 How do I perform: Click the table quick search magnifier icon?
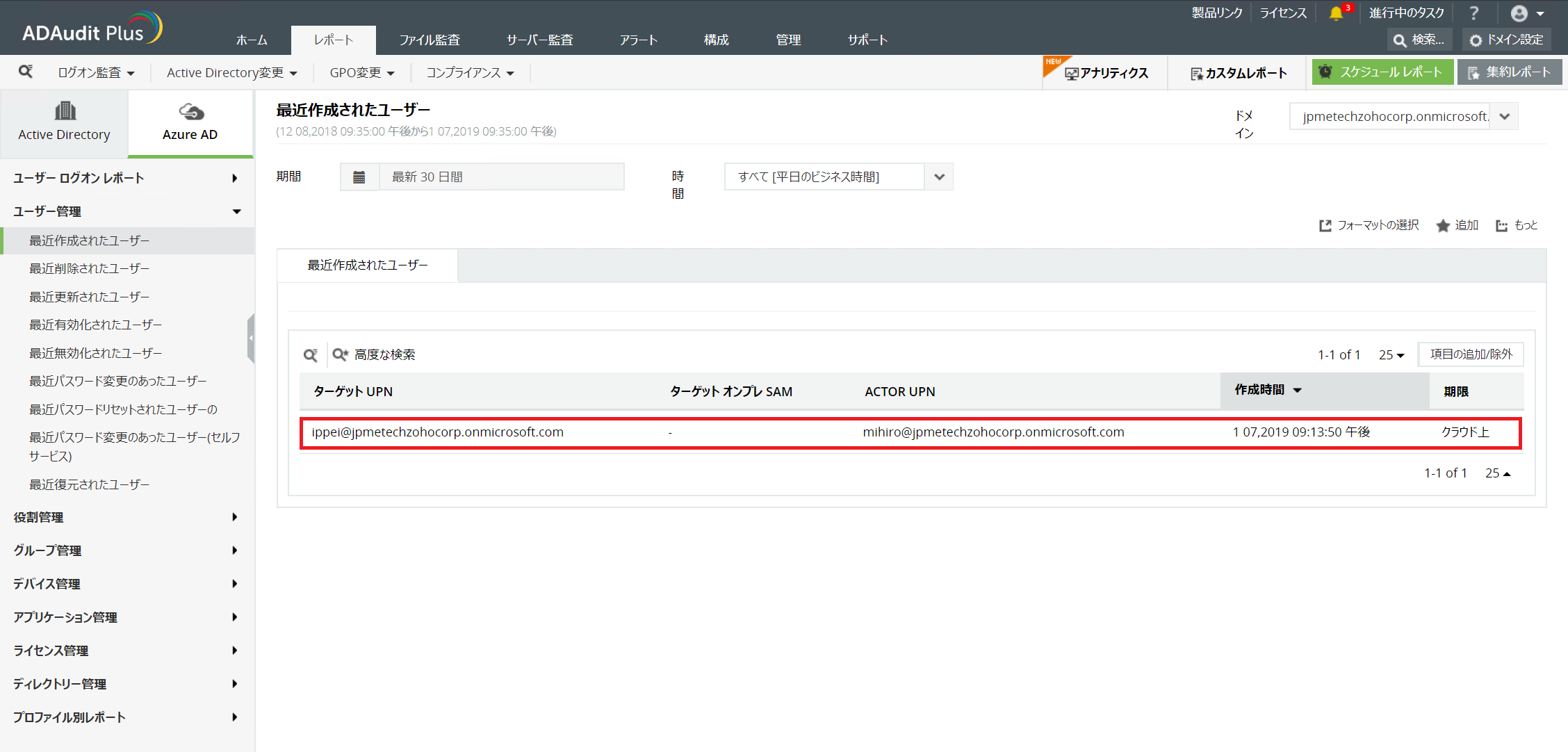(311, 354)
